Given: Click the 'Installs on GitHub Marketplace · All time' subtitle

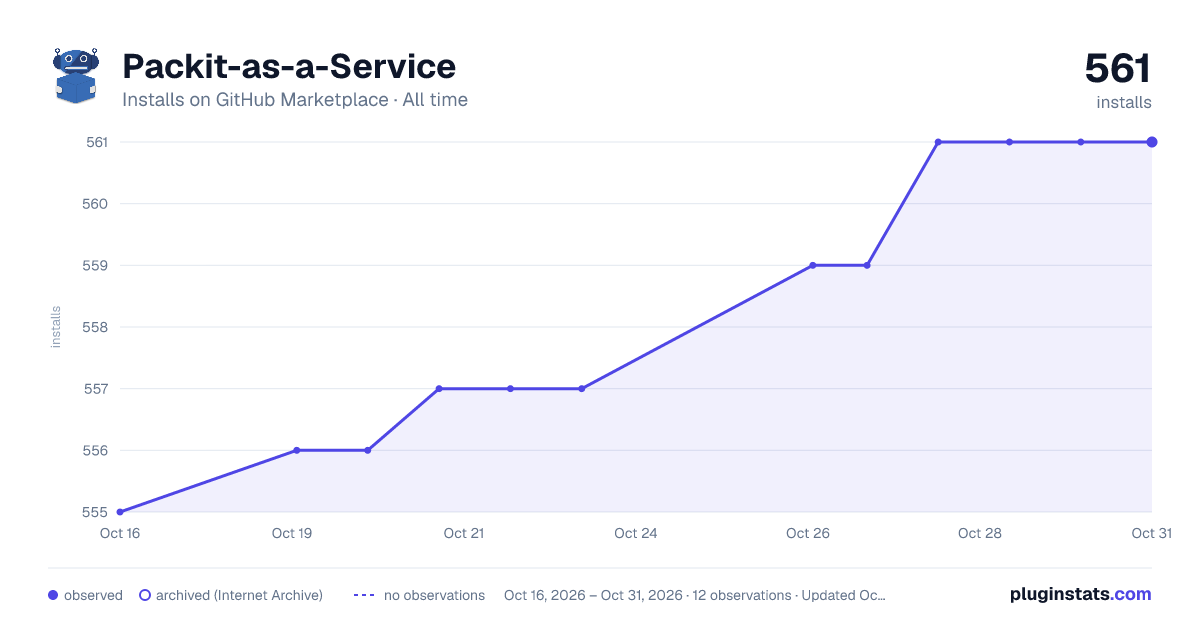Looking at the screenshot, I should (x=295, y=100).
